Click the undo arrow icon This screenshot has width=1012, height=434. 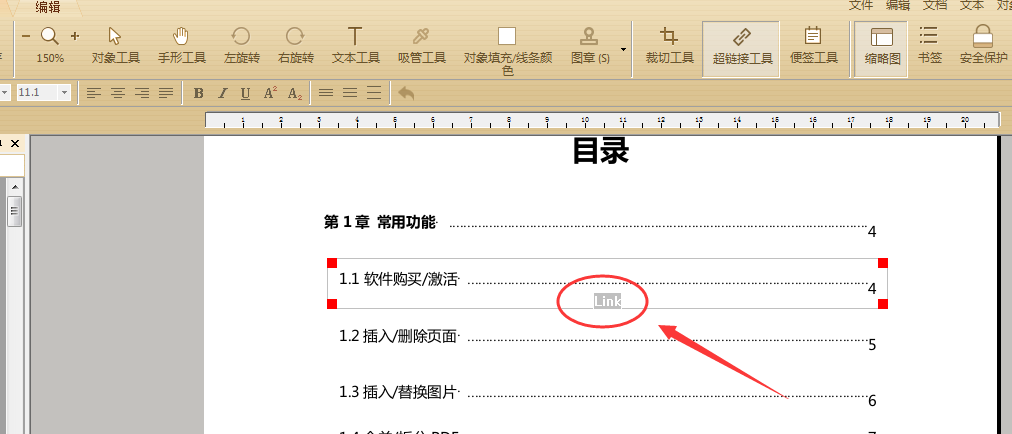pos(406,94)
